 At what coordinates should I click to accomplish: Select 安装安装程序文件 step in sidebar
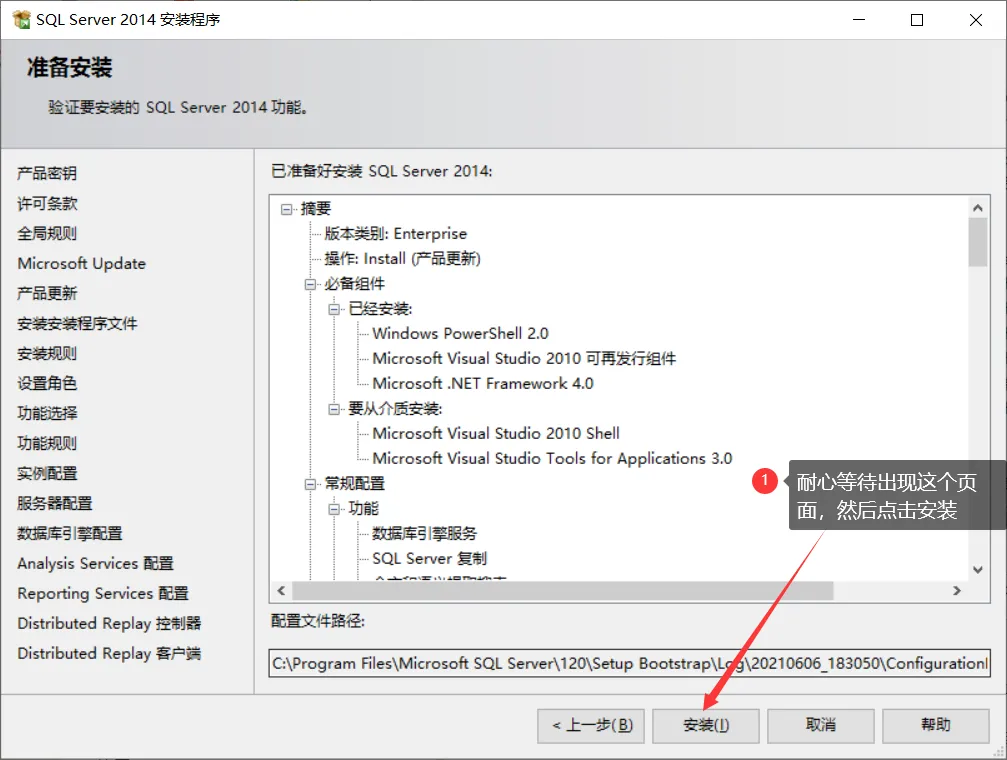pos(77,323)
